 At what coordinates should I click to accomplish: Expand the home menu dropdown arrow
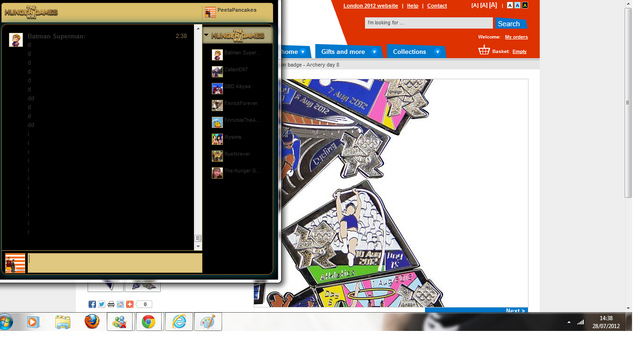303,52
